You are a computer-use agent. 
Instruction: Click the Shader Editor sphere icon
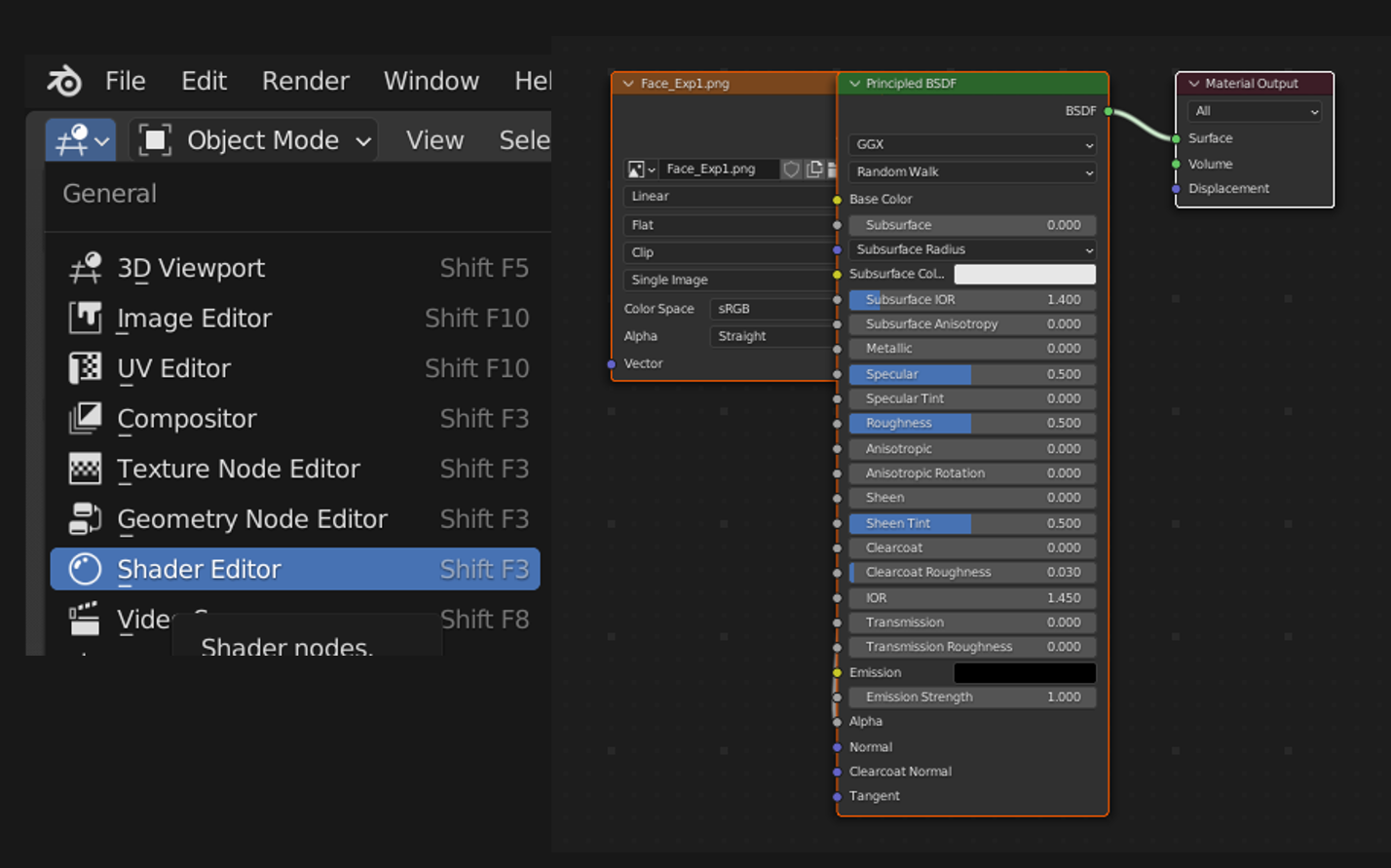85,569
